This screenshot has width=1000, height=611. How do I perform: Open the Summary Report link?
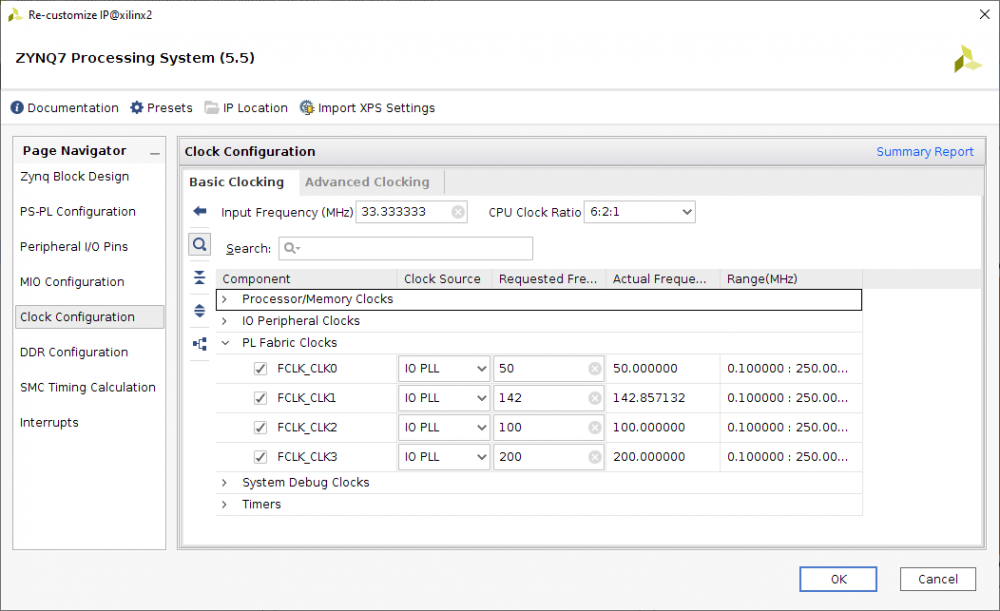pos(924,152)
